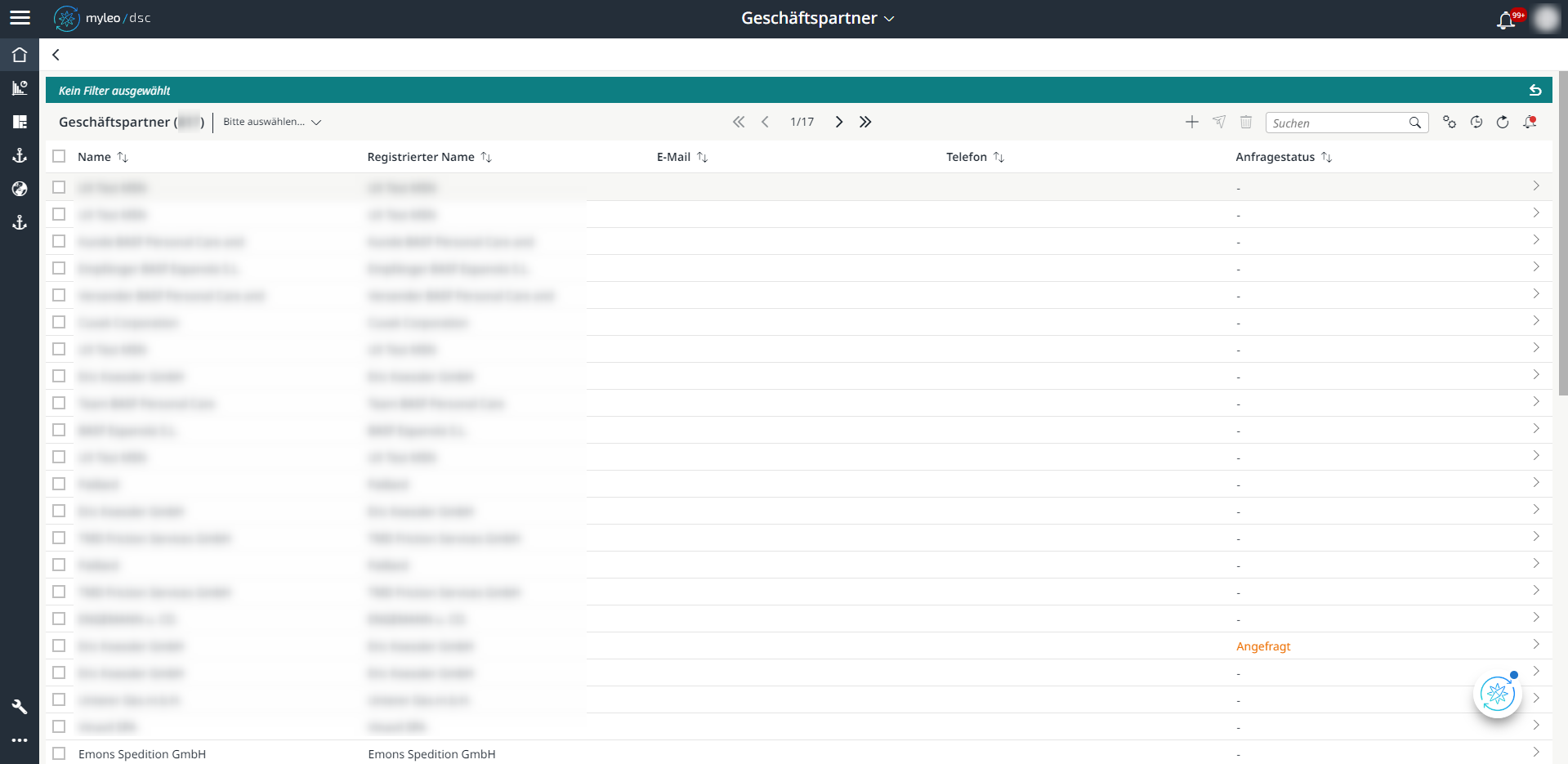Open the send (paper plane) action icon
Viewport: 1568px width, 764px height.
click(x=1219, y=121)
